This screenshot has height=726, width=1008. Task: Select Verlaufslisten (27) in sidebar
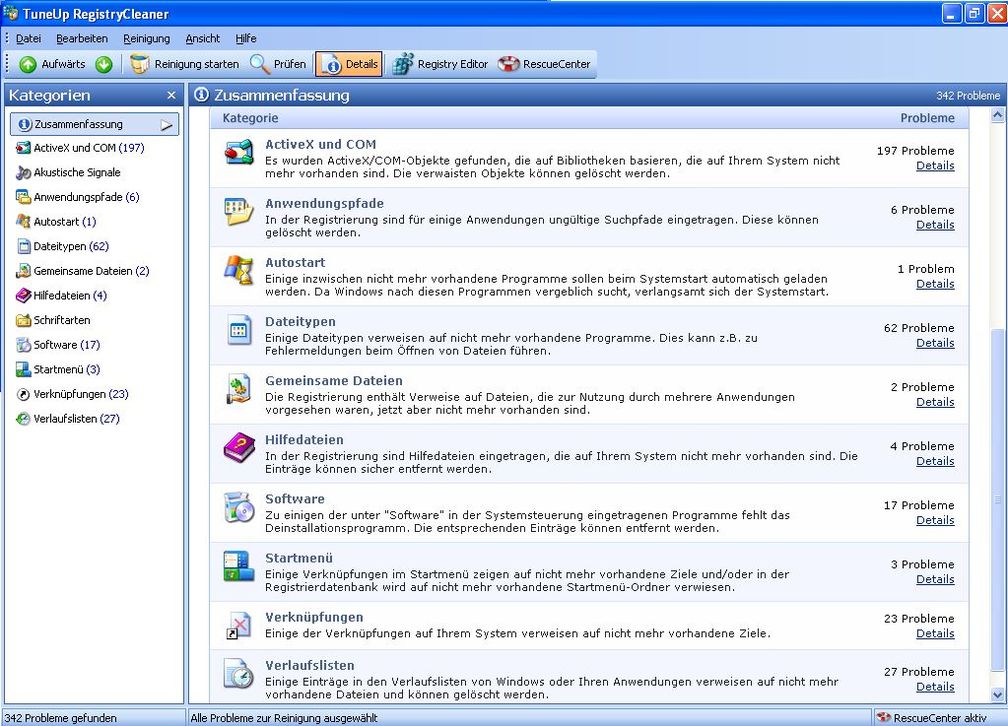[68, 419]
